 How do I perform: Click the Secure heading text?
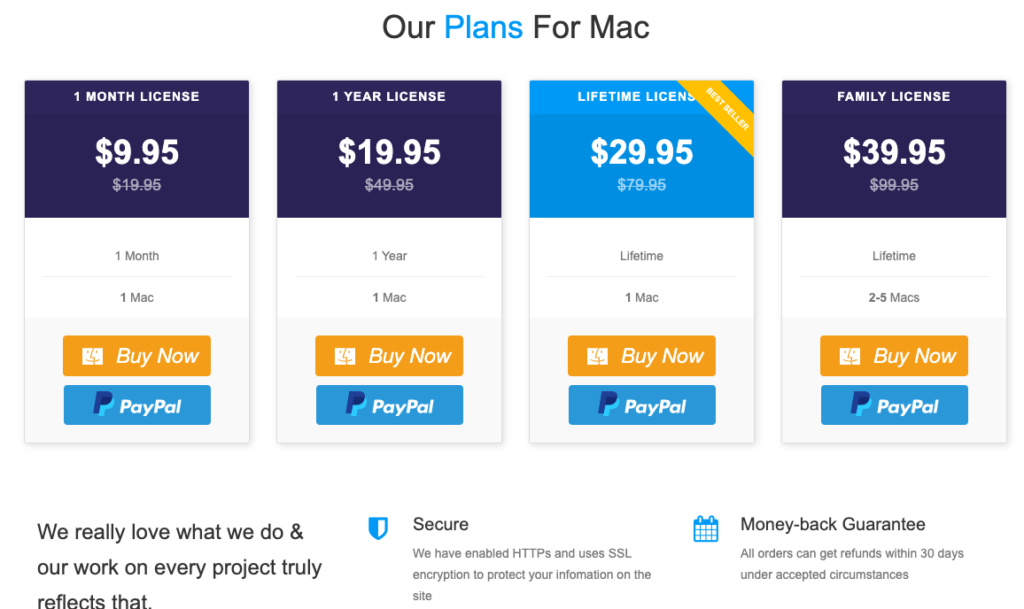coord(440,524)
